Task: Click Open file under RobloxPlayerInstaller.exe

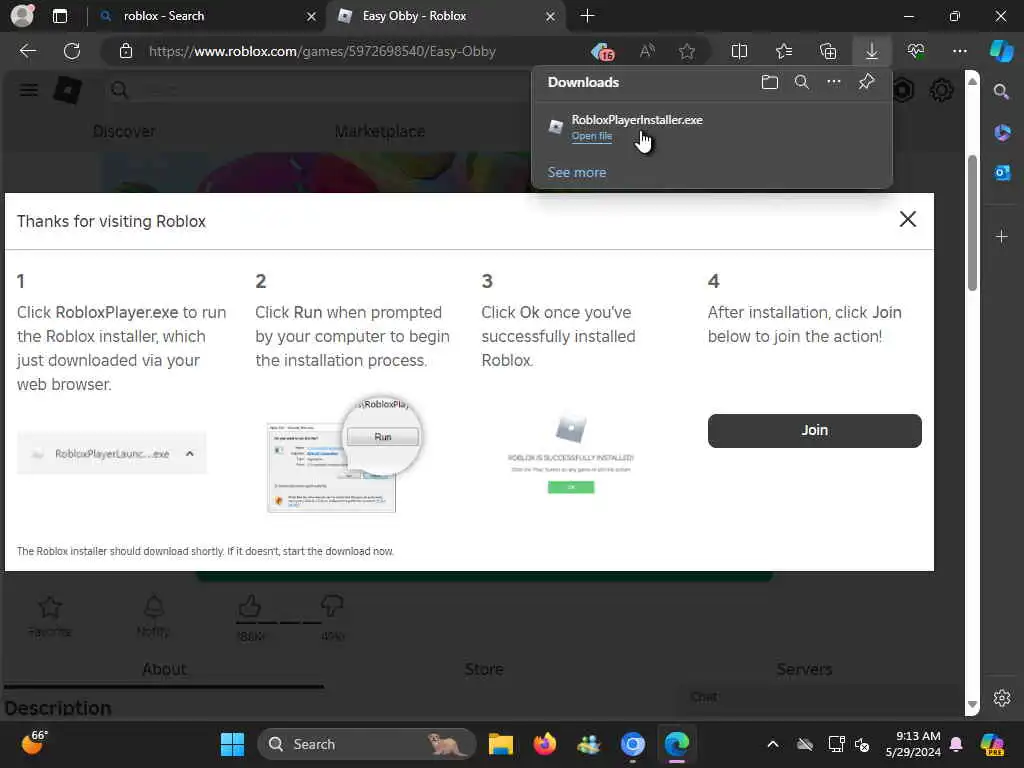Action: (x=592, y=136)
